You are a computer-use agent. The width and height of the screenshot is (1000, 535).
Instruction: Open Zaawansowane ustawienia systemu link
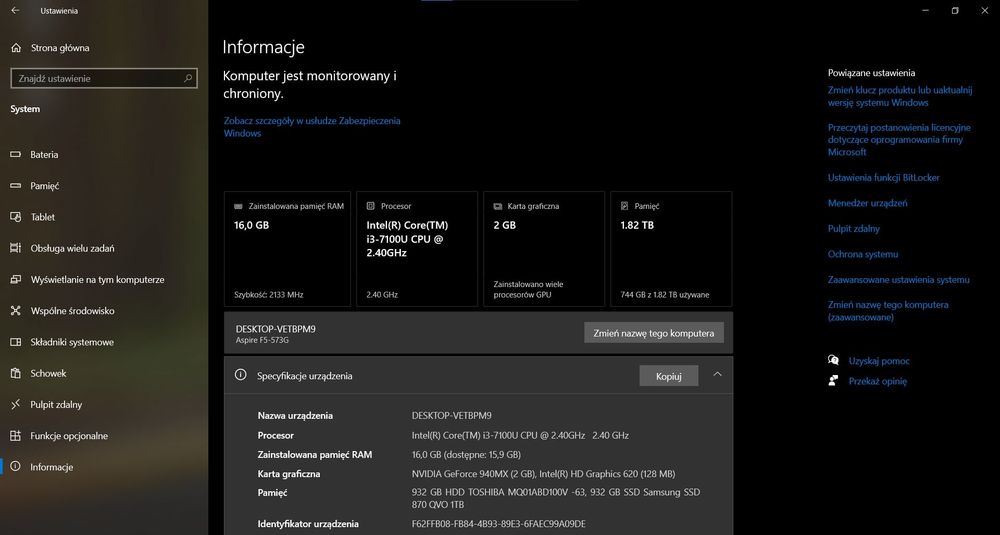coord(899,280)
